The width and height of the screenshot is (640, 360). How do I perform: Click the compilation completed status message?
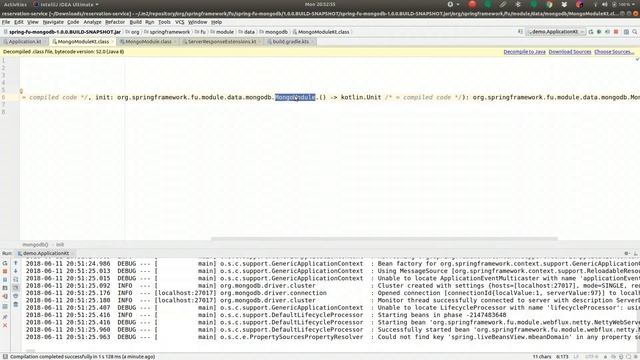point(82,357)
